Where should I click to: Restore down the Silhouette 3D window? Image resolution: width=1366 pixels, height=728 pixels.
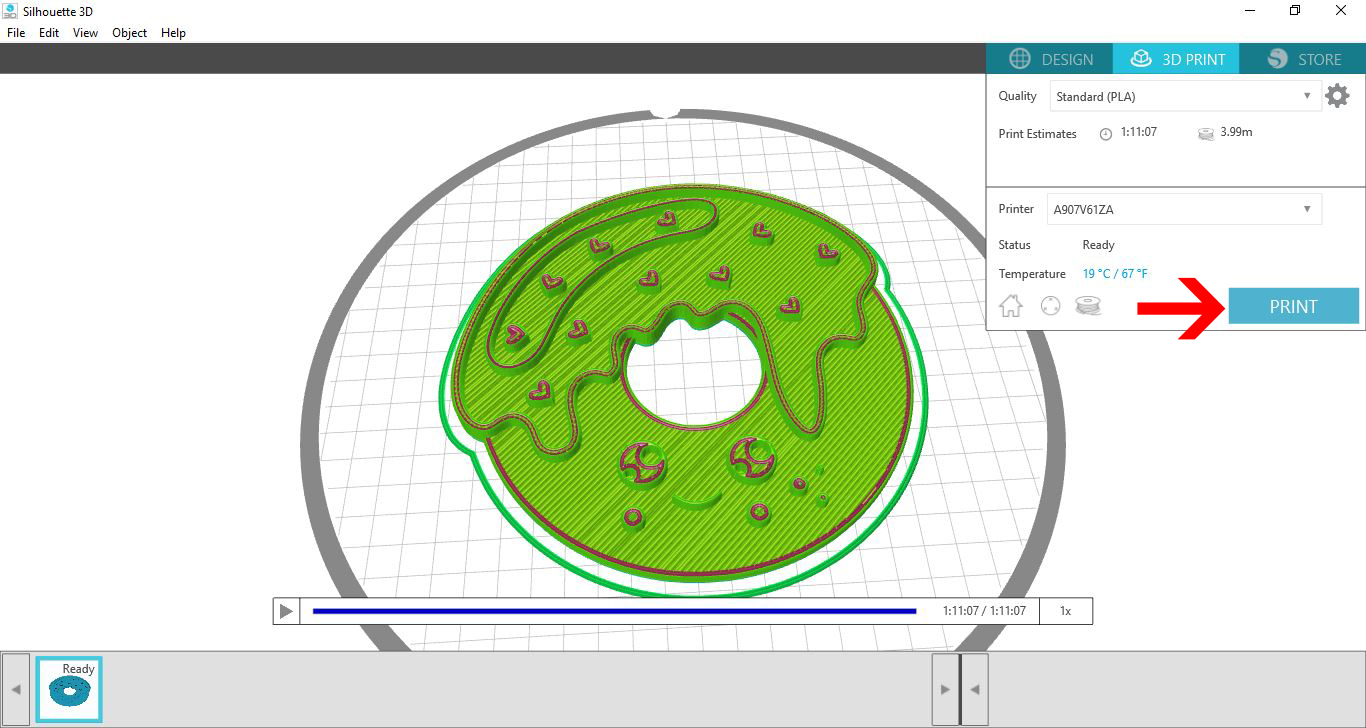1295,10
